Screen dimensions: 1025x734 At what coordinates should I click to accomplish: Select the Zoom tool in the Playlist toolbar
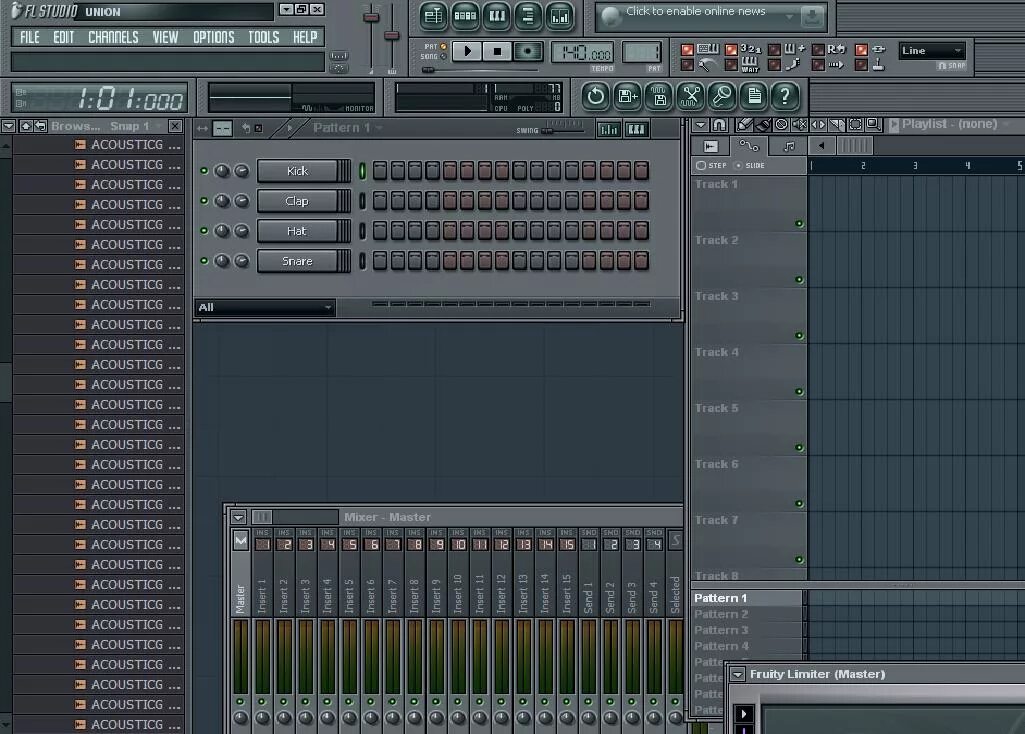coord(873,127)
